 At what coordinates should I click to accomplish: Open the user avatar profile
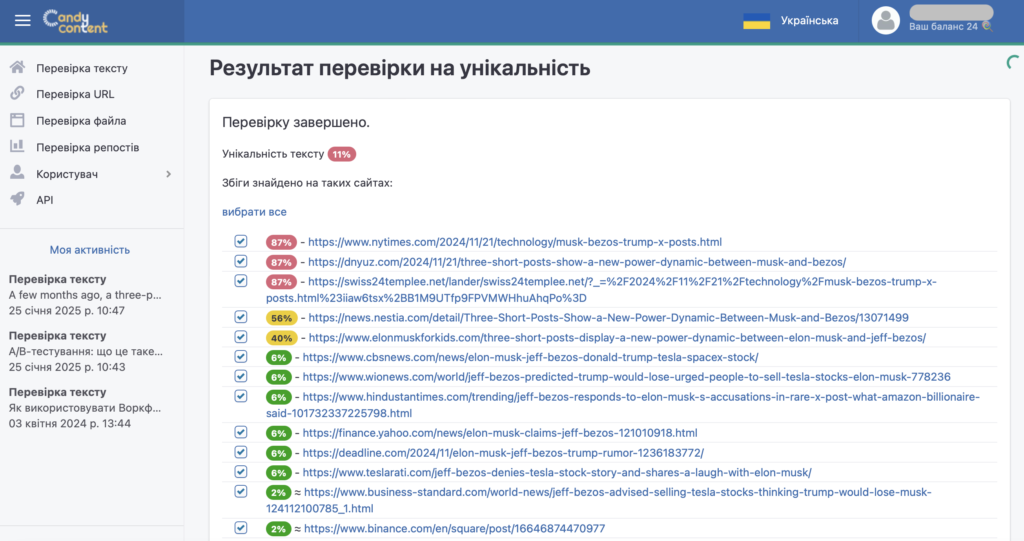coord(886,20)
